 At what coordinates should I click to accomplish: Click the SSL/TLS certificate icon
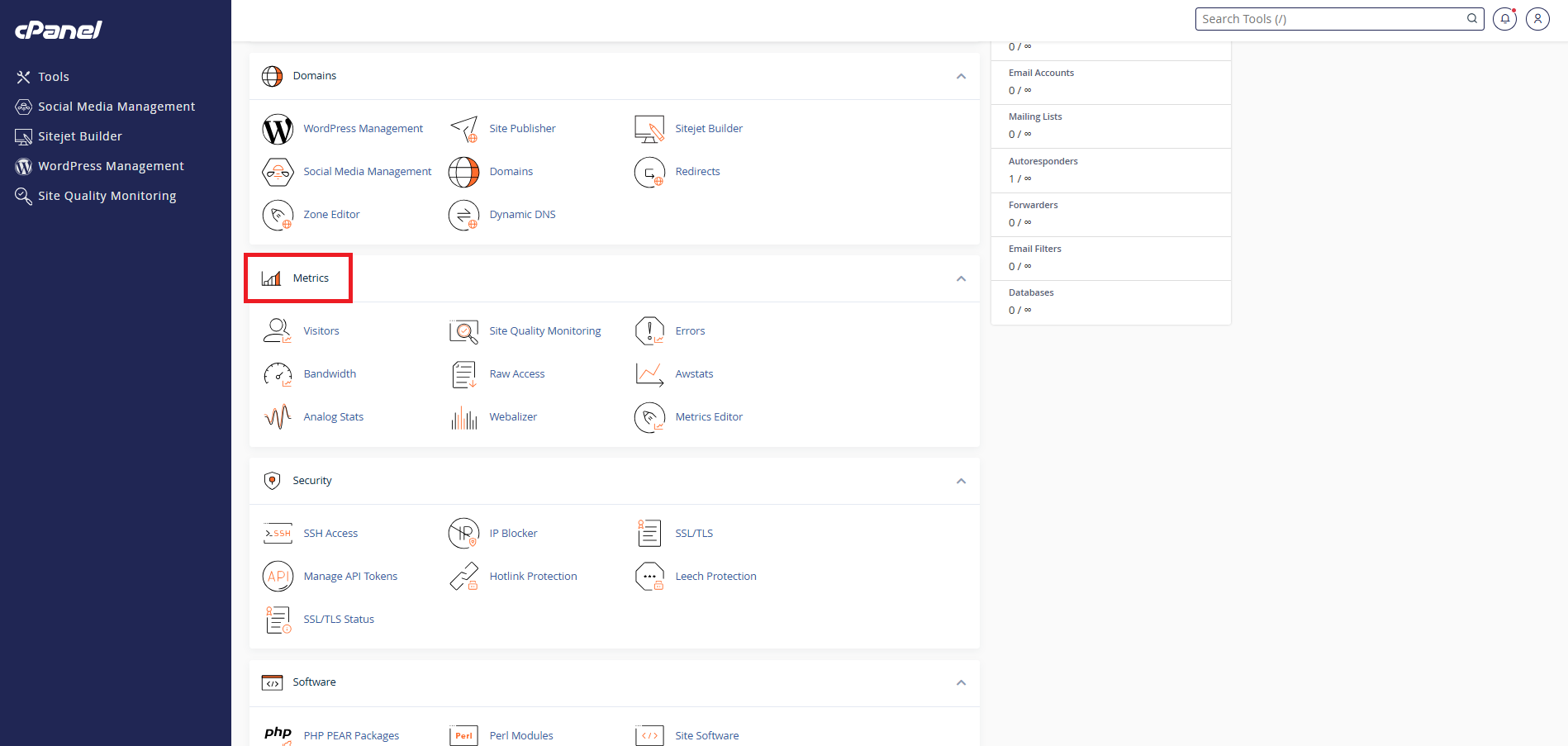[x=649, y=533]
